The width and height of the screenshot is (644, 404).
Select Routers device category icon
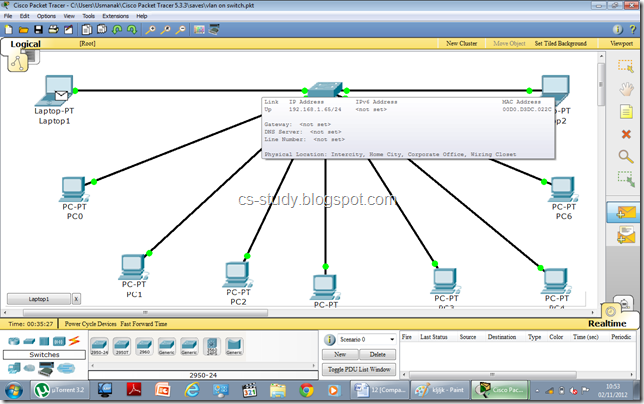coord(14,341)
